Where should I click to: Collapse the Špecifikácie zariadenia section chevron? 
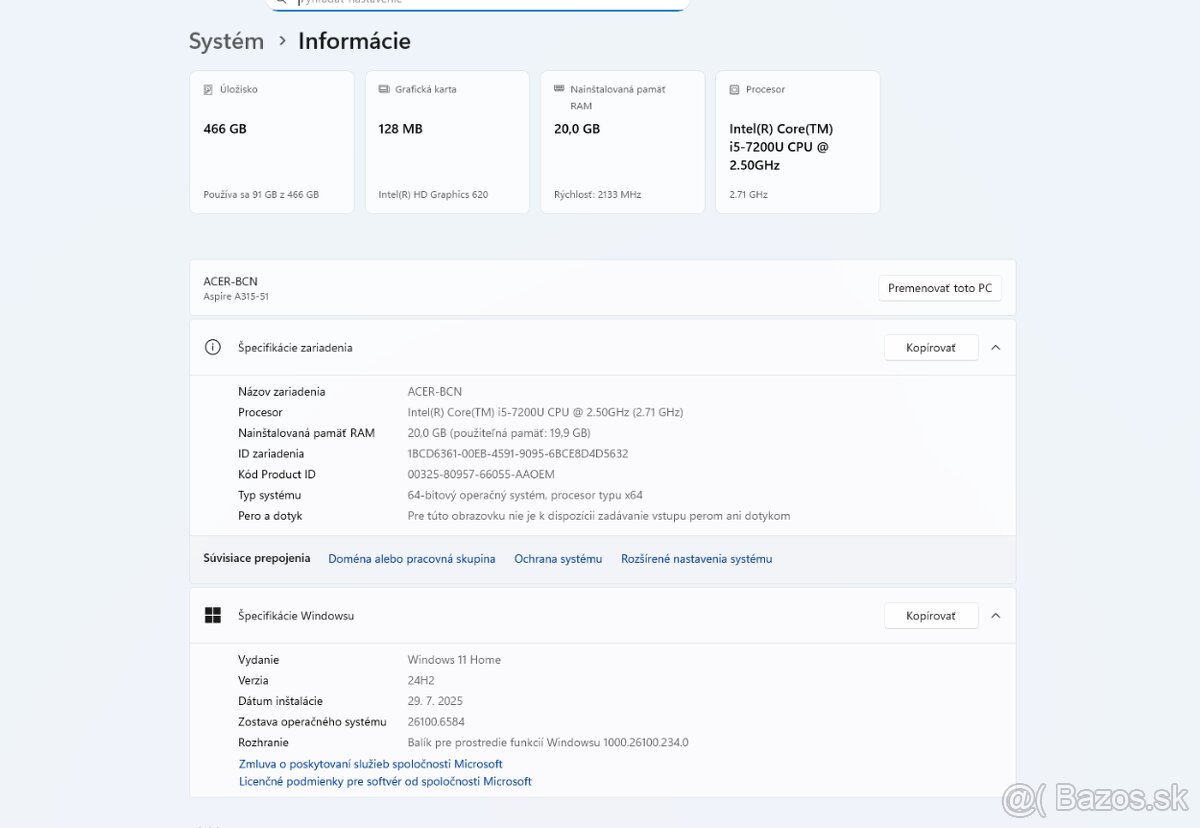[x=995, y=348]
